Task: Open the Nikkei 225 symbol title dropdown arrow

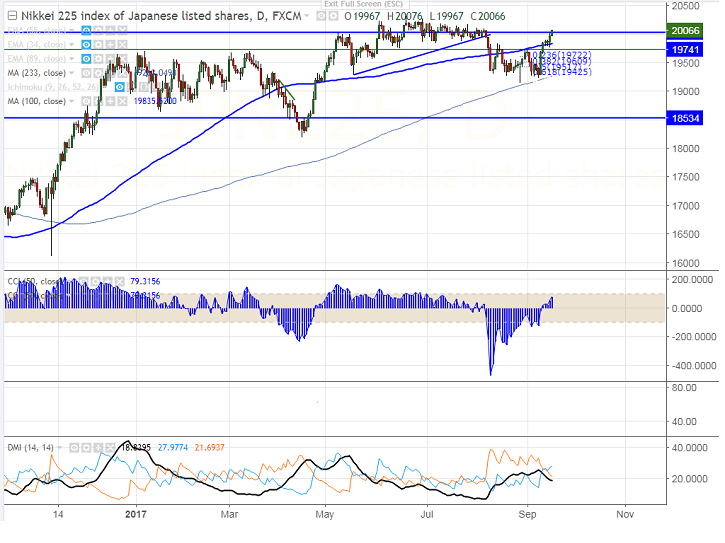Action: pyautogui.click(x=306, y=16)
